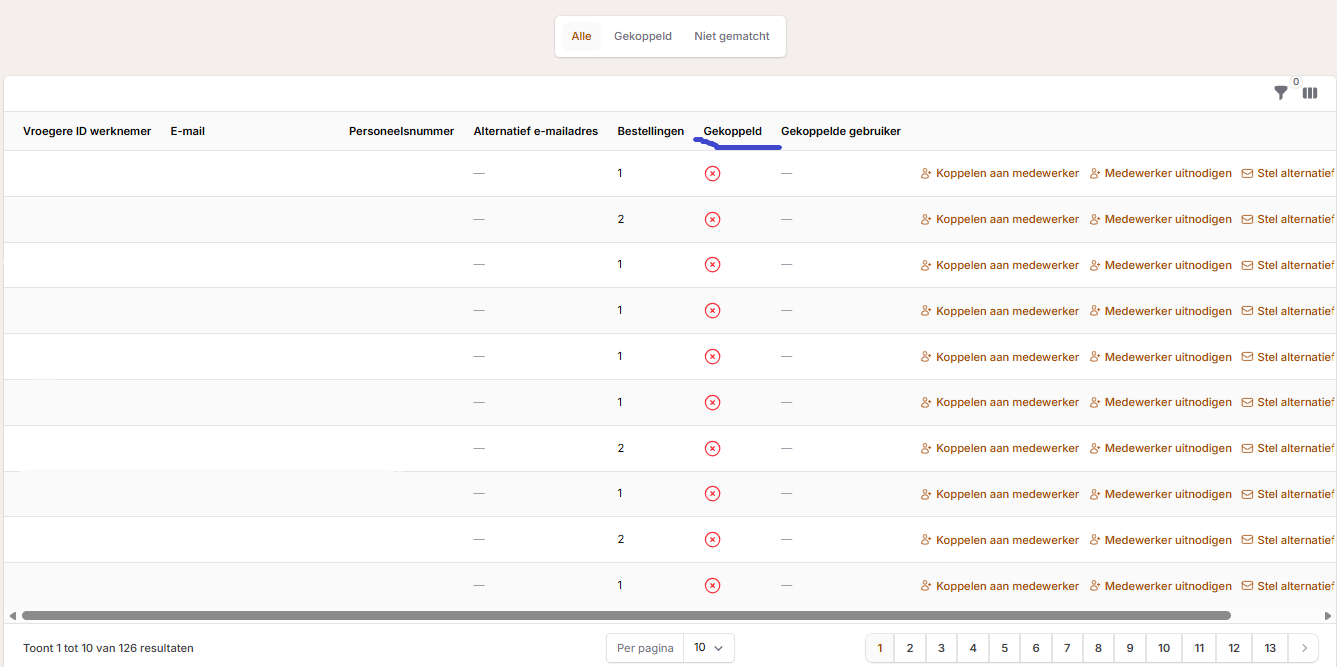Viewport: 1337px width, 667px height.
Task: Sort by the E-mail column header
Action: click(x=188, y=131)
